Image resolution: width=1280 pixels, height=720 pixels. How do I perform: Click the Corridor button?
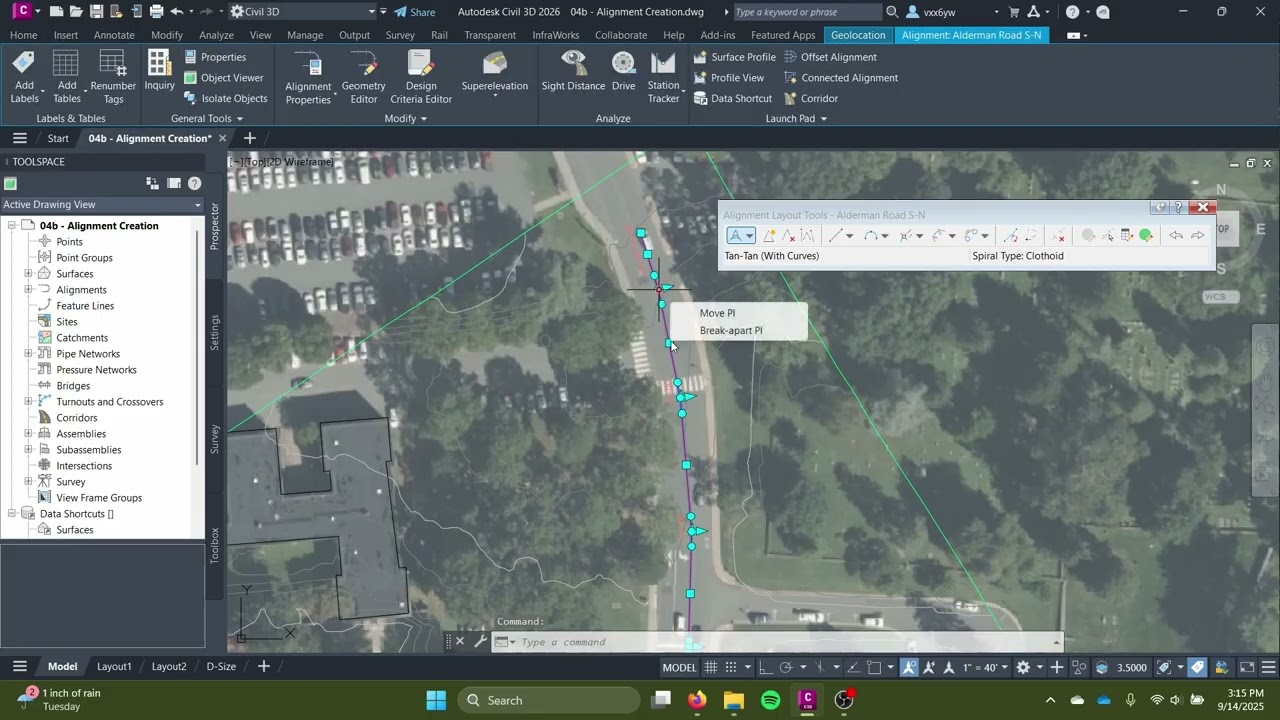click(x=811, y=98)
